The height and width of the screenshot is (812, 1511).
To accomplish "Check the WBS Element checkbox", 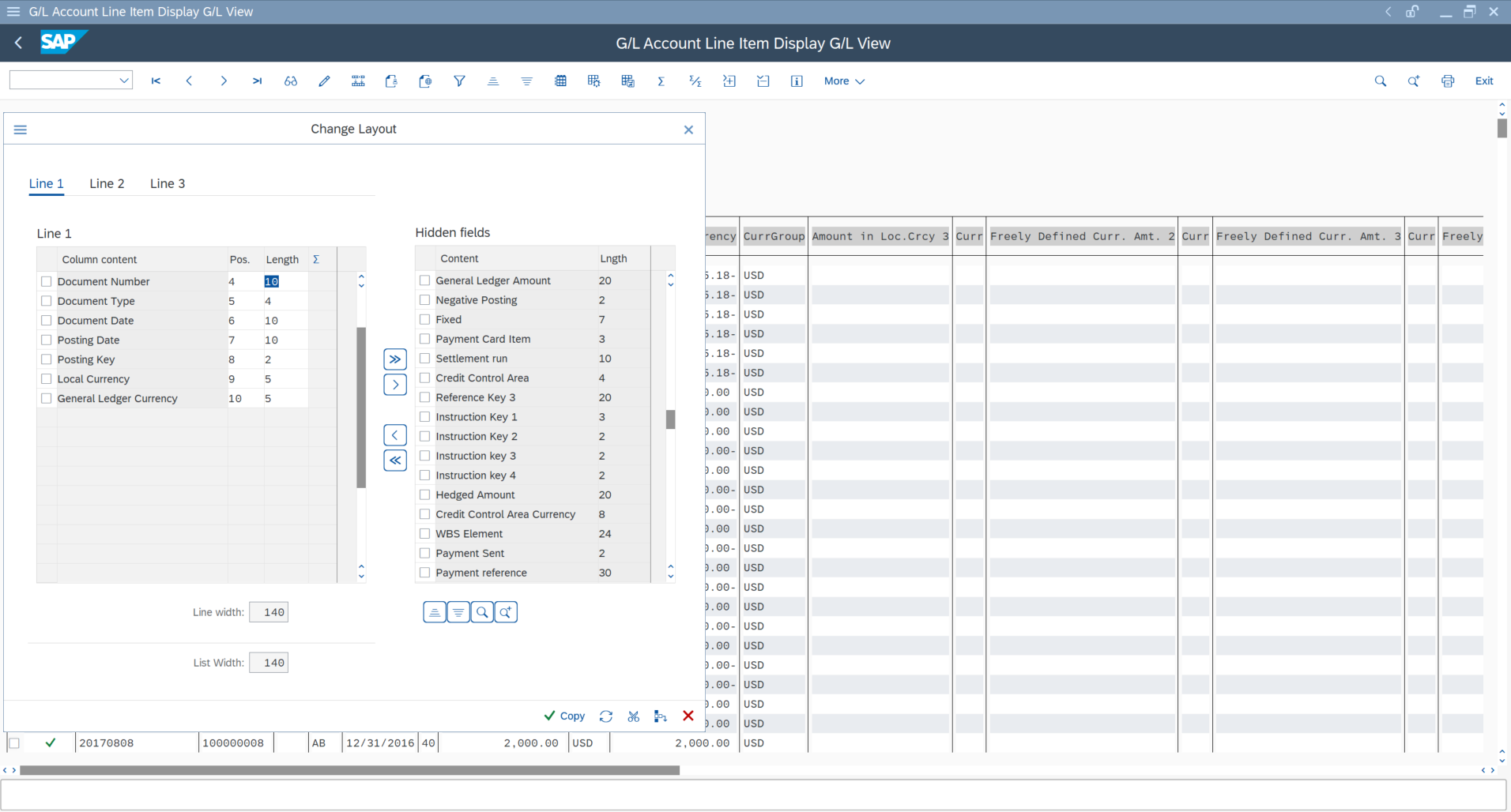I will (425, 533).
